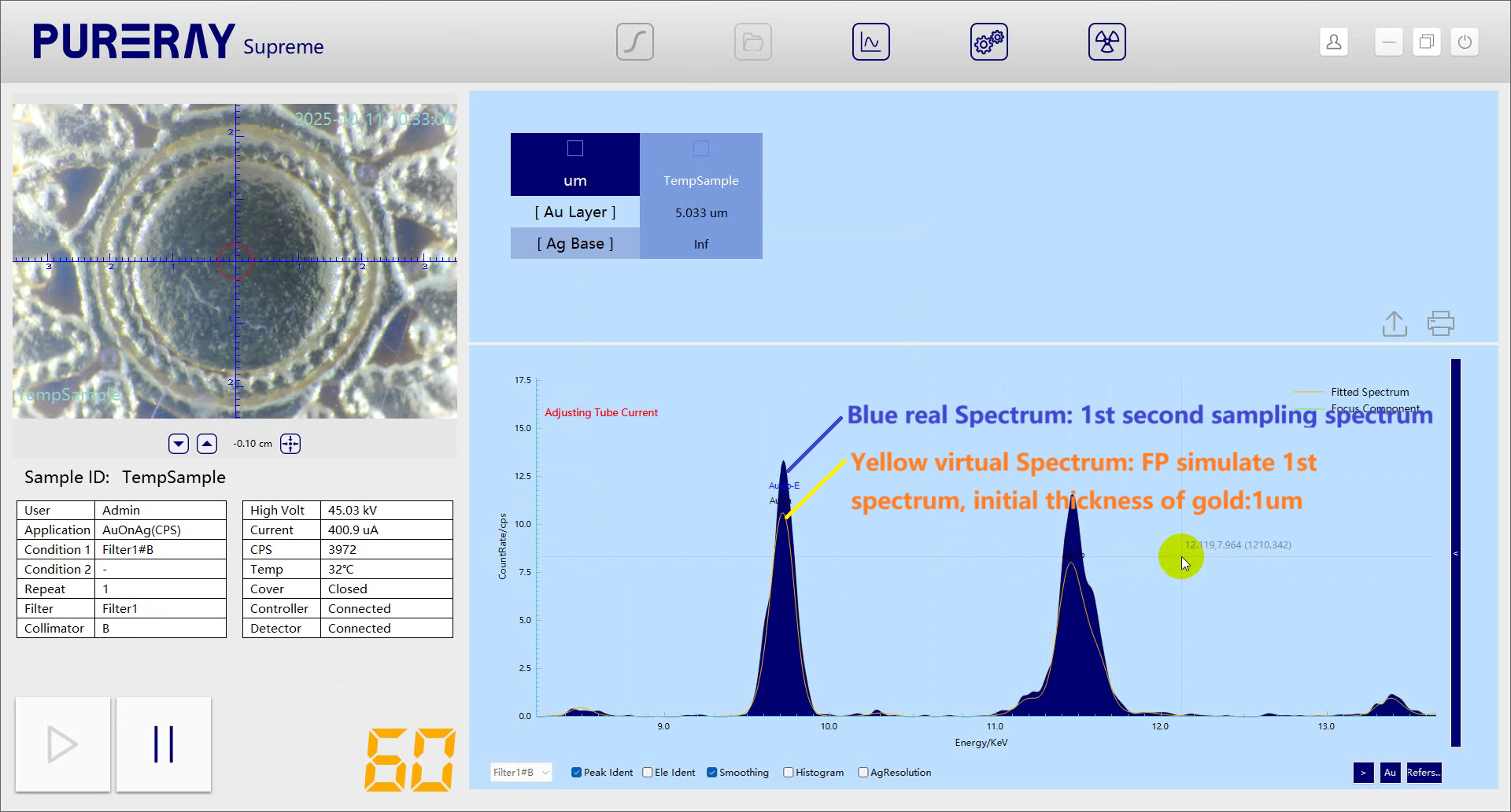Viewport: 1511px width, 812px height.
Task: Uncheck the Peak Ident checkbox
Action: pyautogui.click(x=576, y=773)
